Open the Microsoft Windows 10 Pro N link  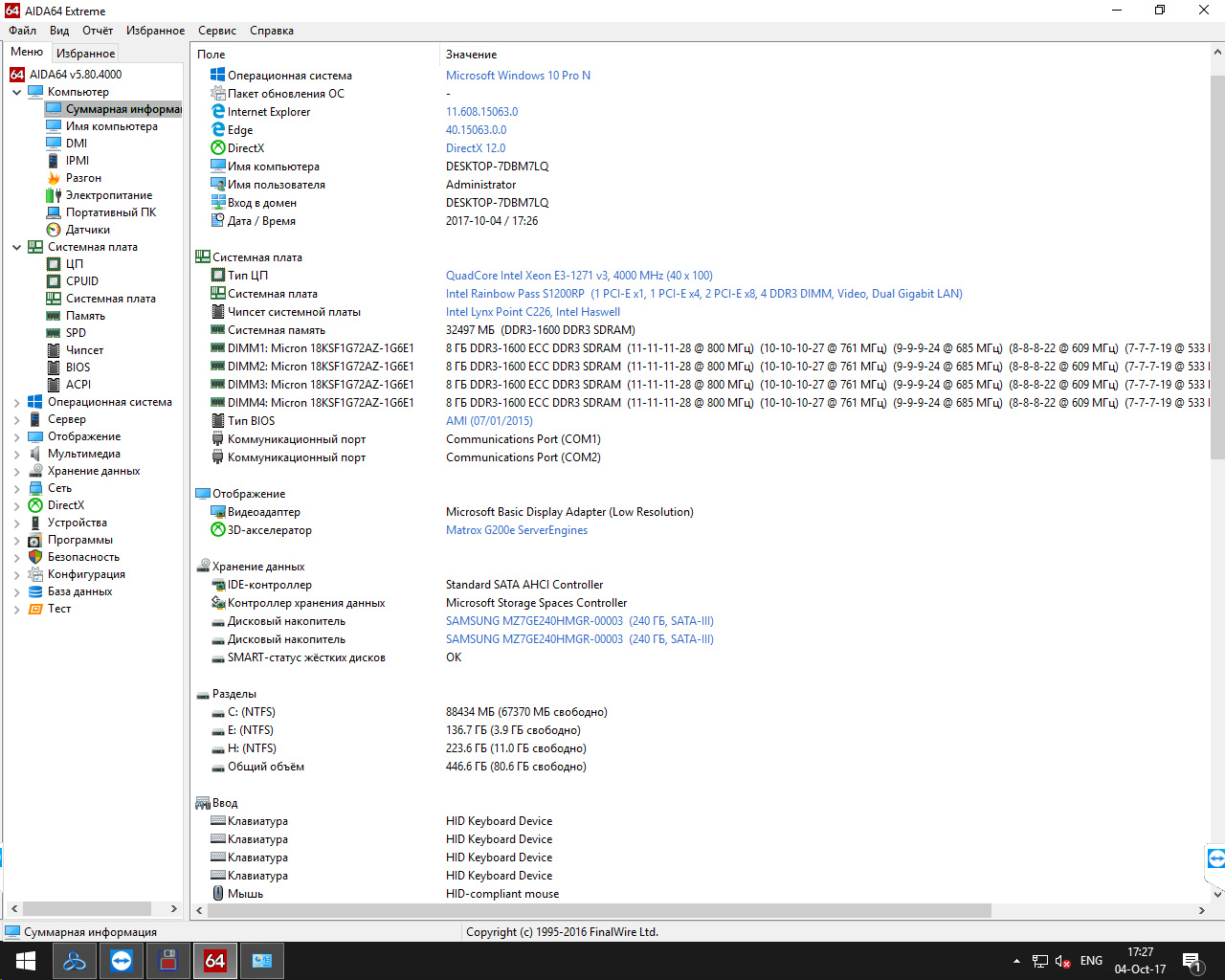518,76
